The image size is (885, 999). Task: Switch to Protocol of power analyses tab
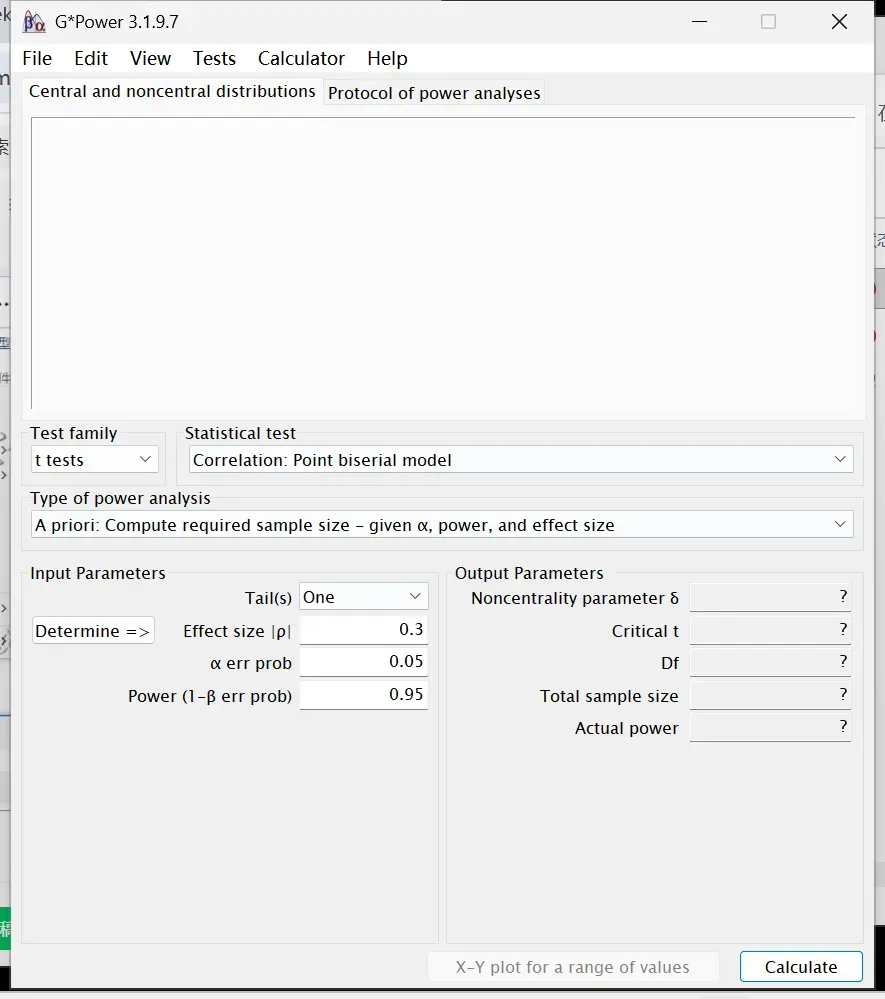click(434, 93)
